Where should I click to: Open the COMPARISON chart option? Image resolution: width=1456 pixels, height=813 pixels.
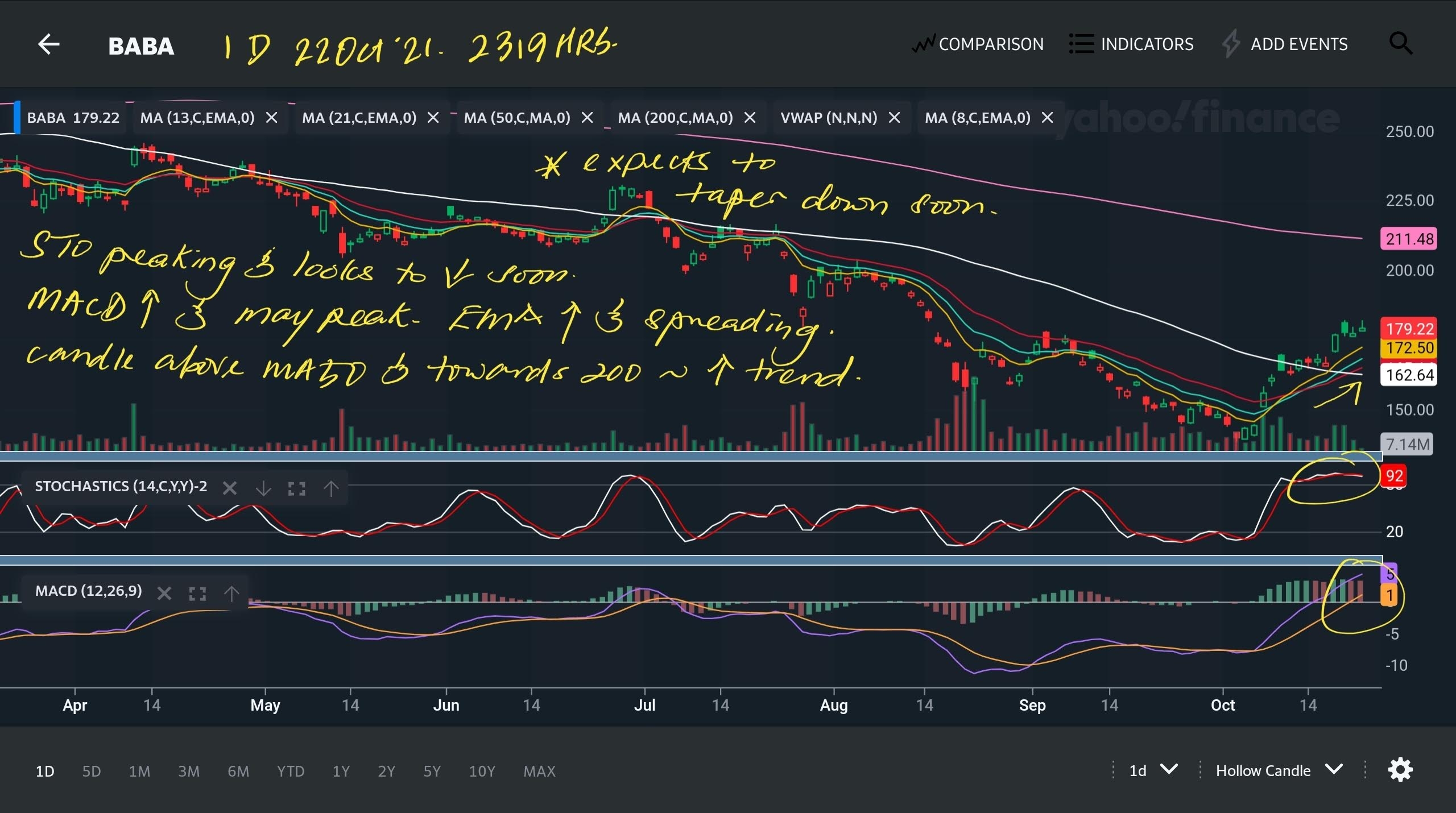[978, 44]
